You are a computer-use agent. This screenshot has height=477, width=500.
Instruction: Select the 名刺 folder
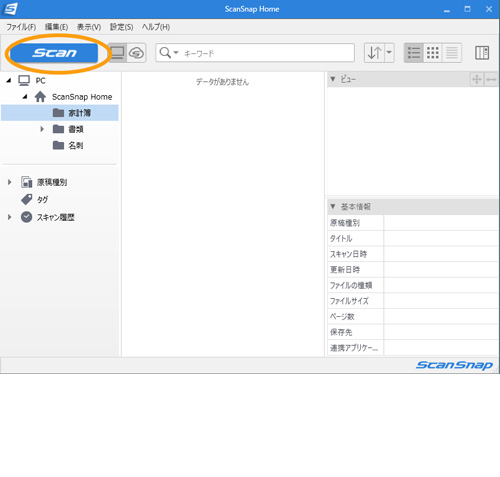(x=68, y=145)
